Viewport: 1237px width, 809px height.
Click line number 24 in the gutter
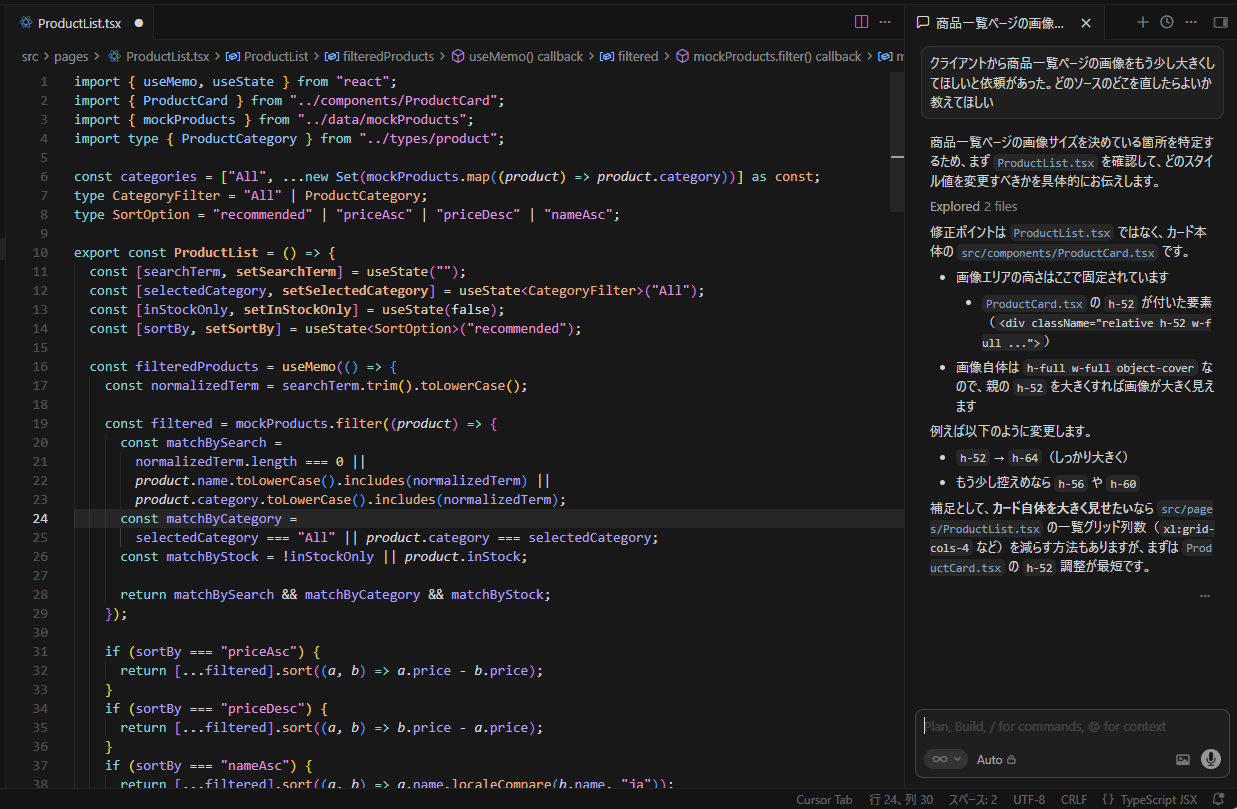pyautogui.click(x=39, y=519)
